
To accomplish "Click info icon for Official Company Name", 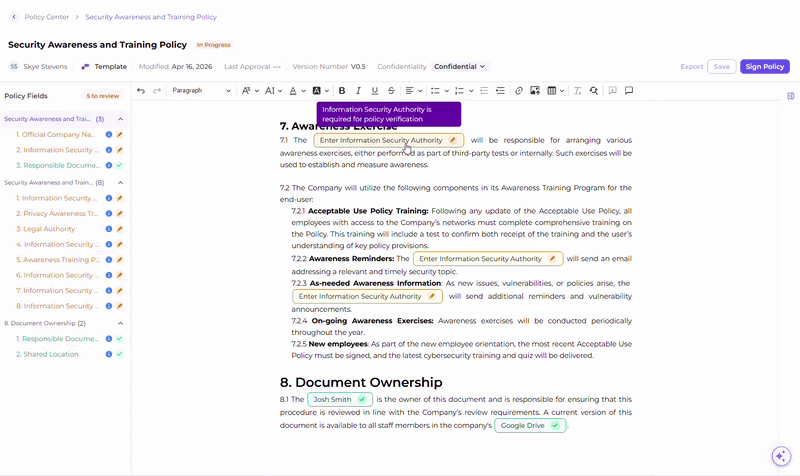I will 109,135.
